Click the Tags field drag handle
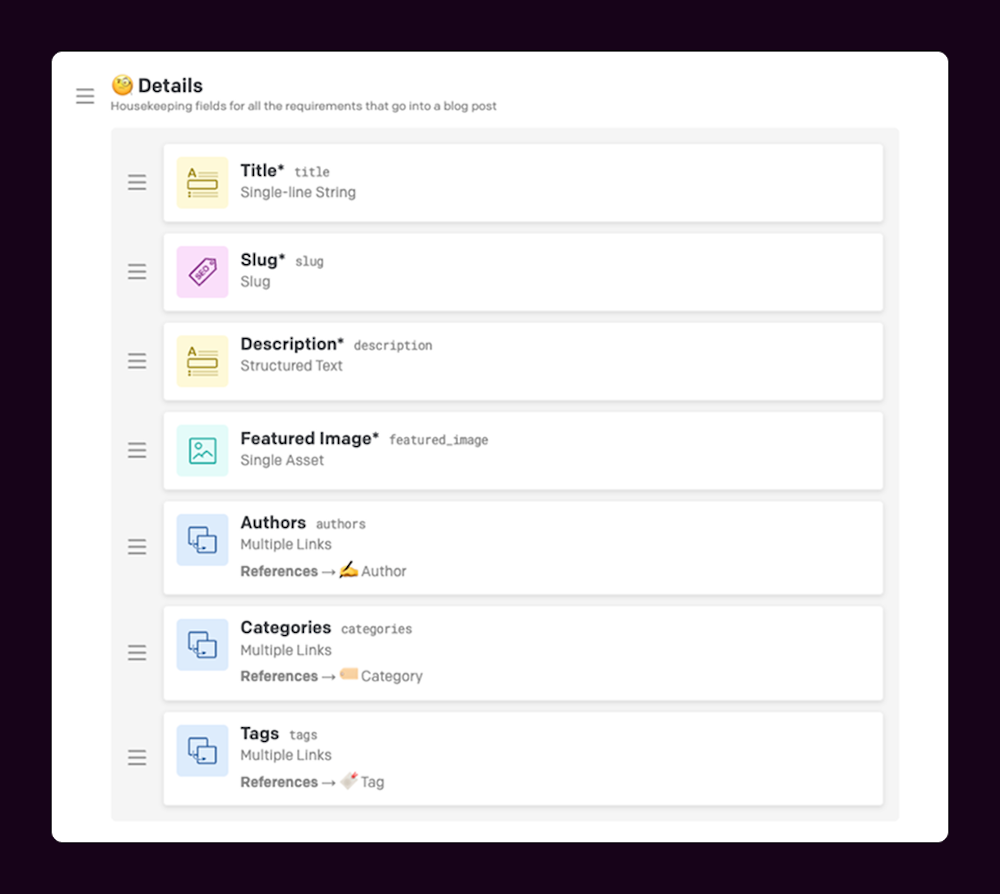 tap(137, 758)
